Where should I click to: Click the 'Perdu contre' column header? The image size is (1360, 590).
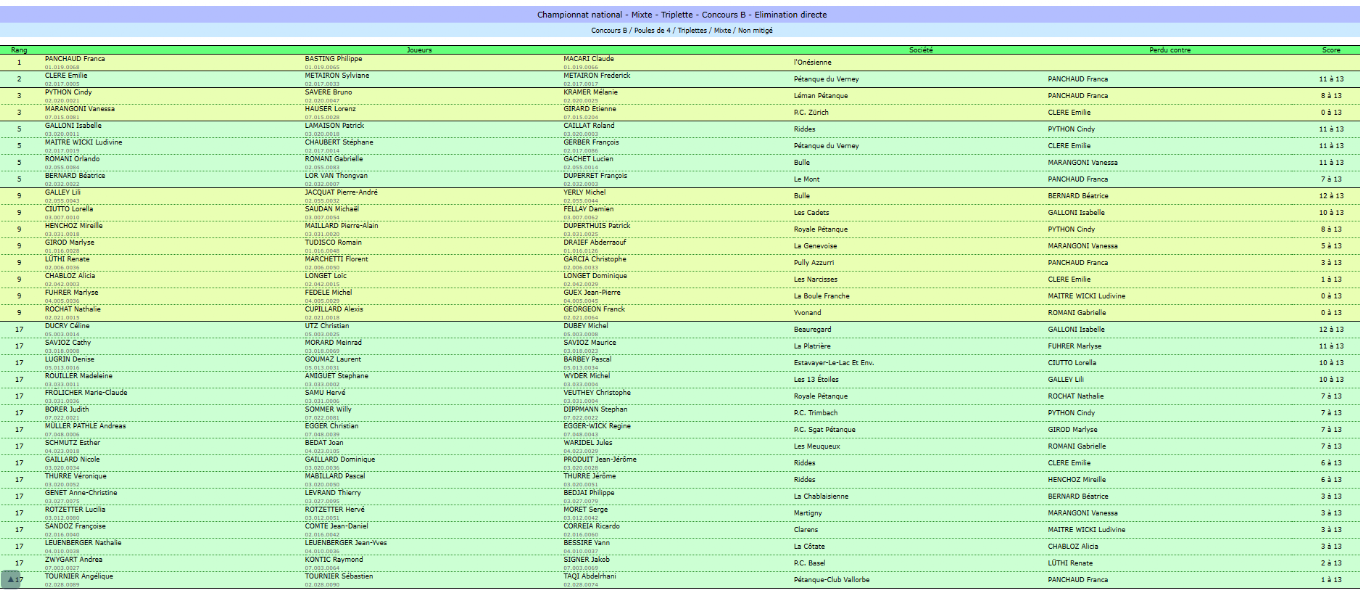pyautogui.click(x=1171, y=49)
